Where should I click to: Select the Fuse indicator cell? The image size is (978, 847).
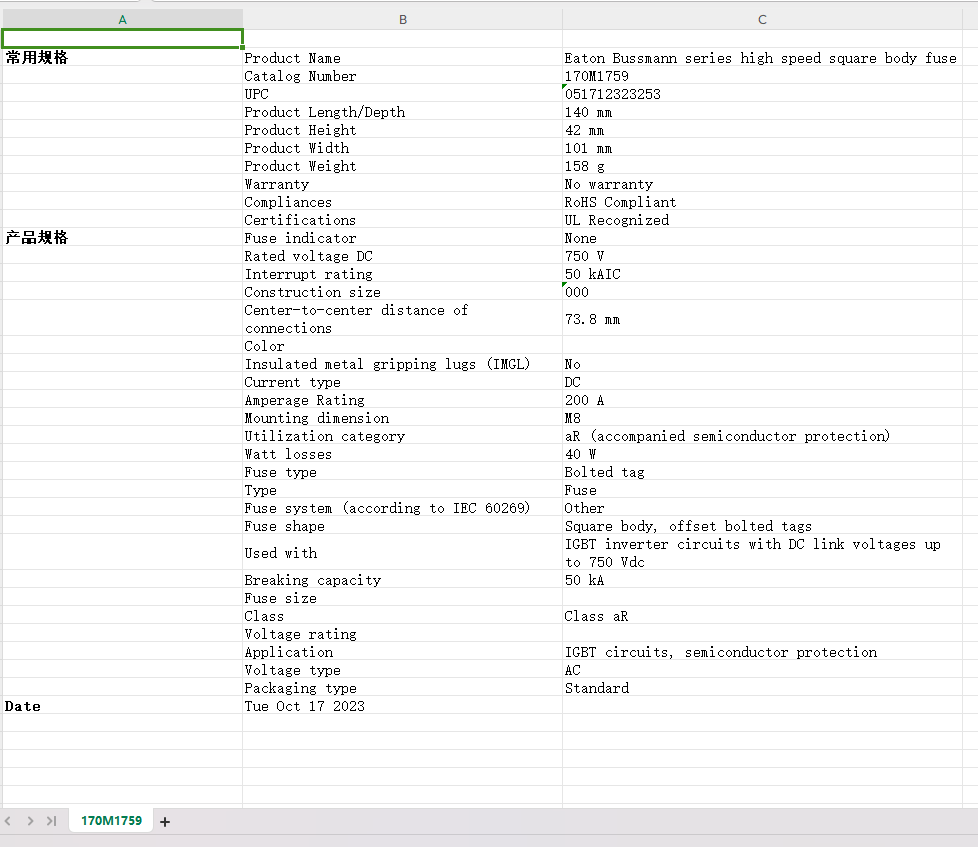point(402,238)
